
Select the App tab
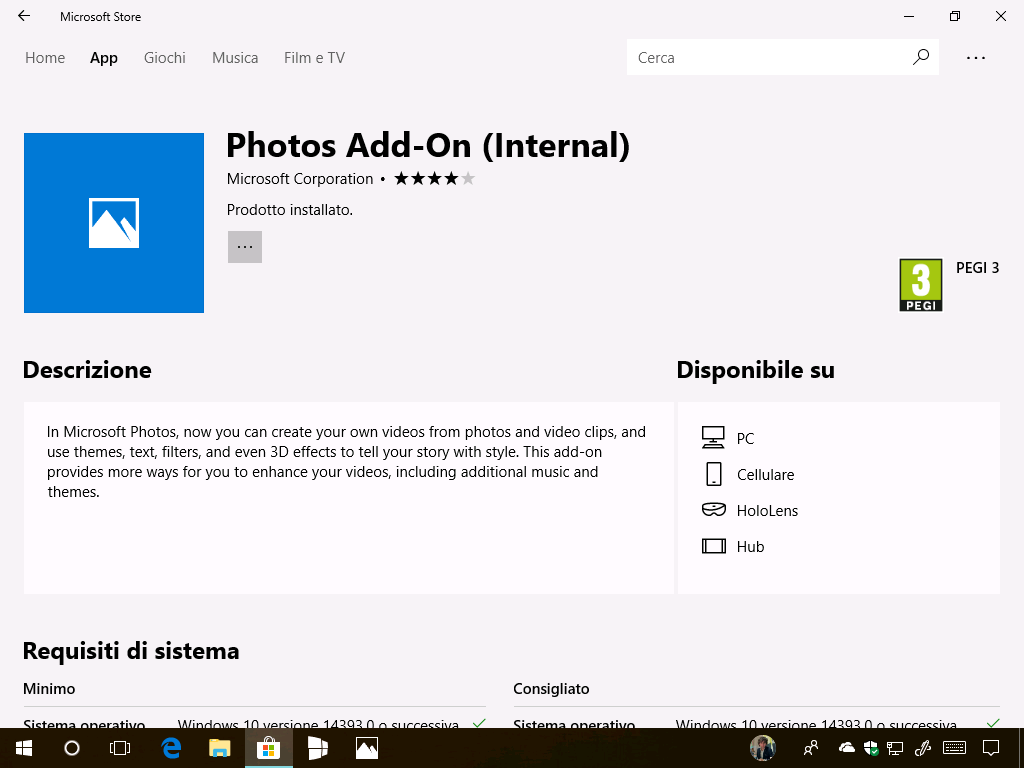pos(104,58)
